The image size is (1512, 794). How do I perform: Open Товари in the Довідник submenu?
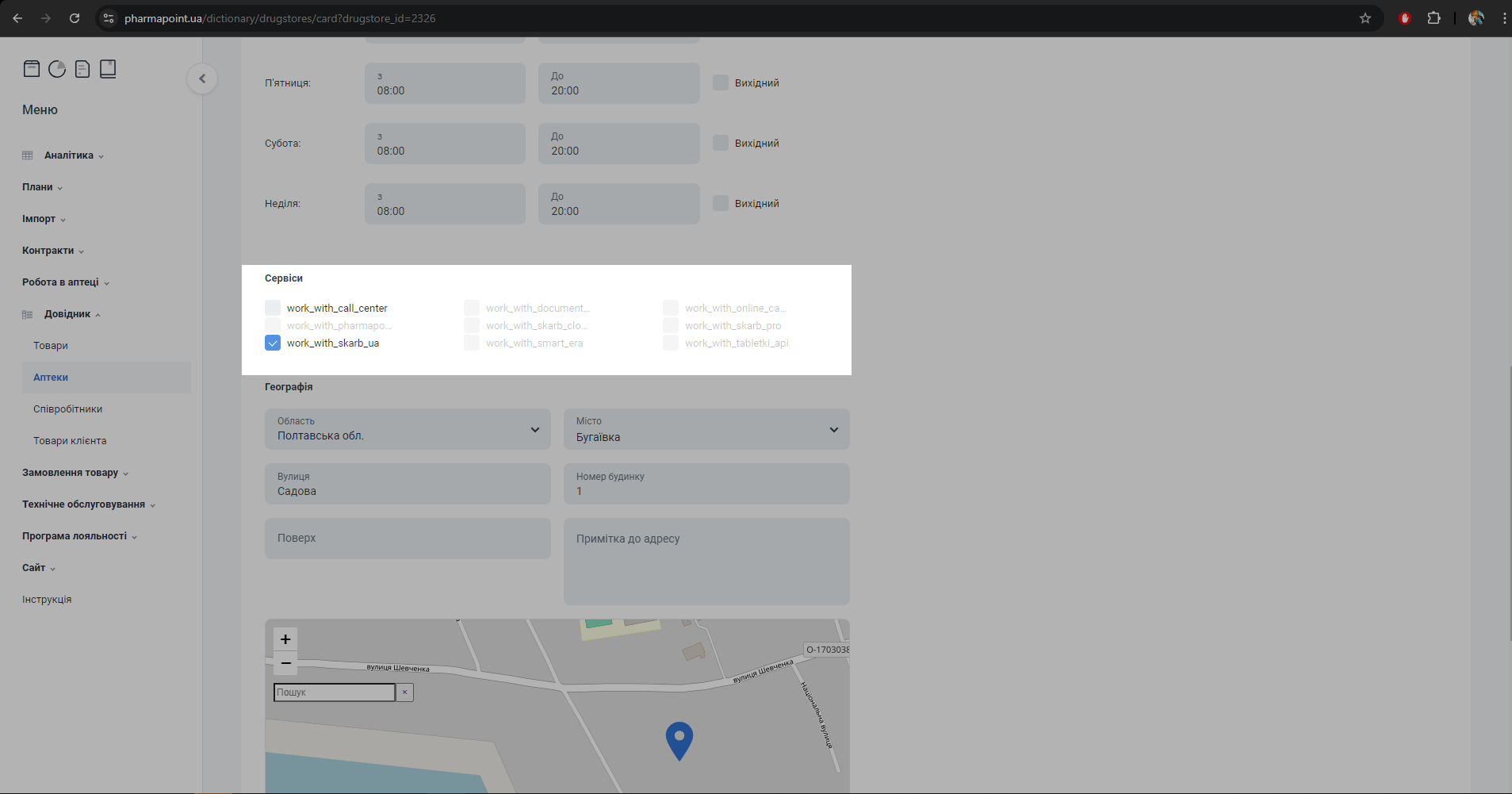(x=51, y=346)
